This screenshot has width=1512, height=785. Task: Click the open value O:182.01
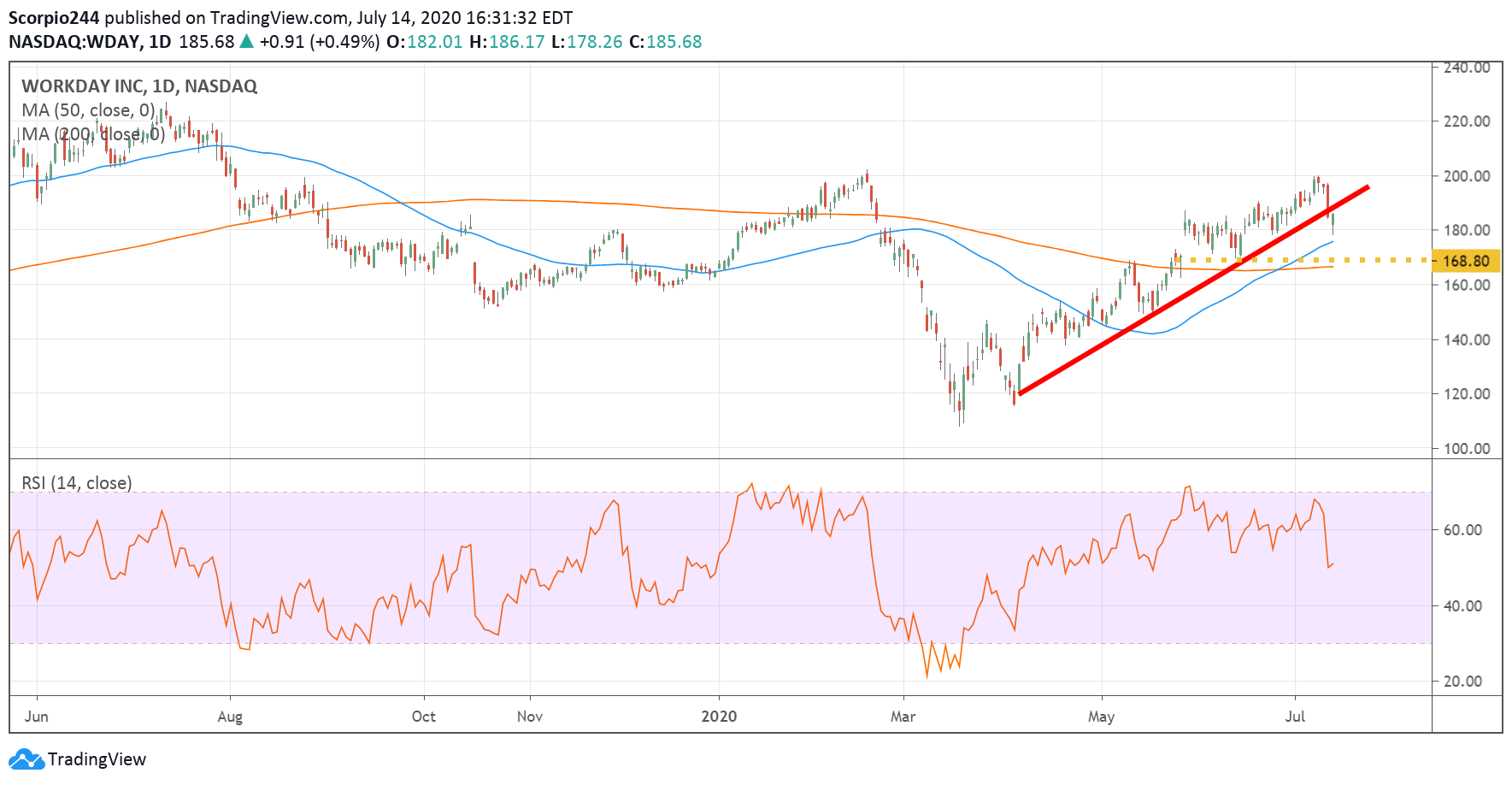tap(424, 42)
